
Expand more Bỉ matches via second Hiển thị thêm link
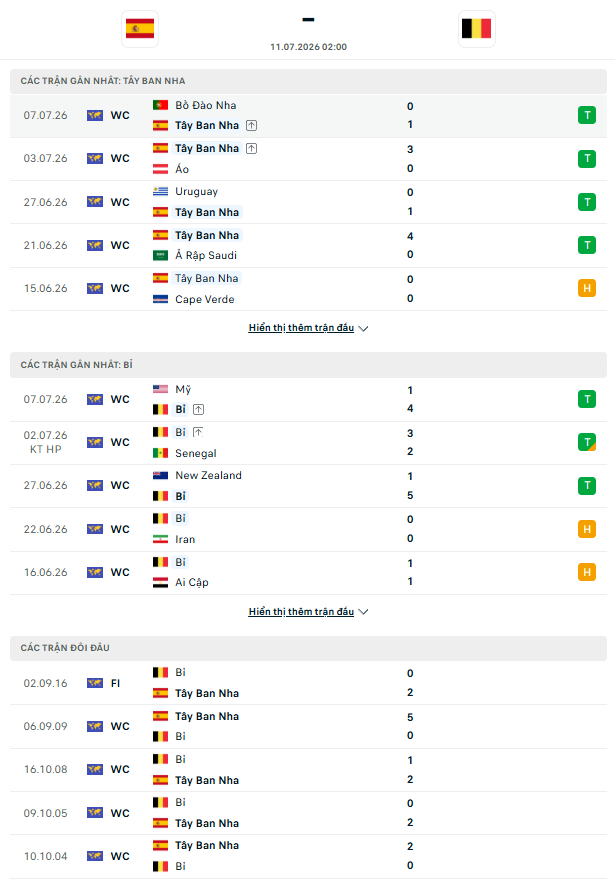[x=301, y=612]
